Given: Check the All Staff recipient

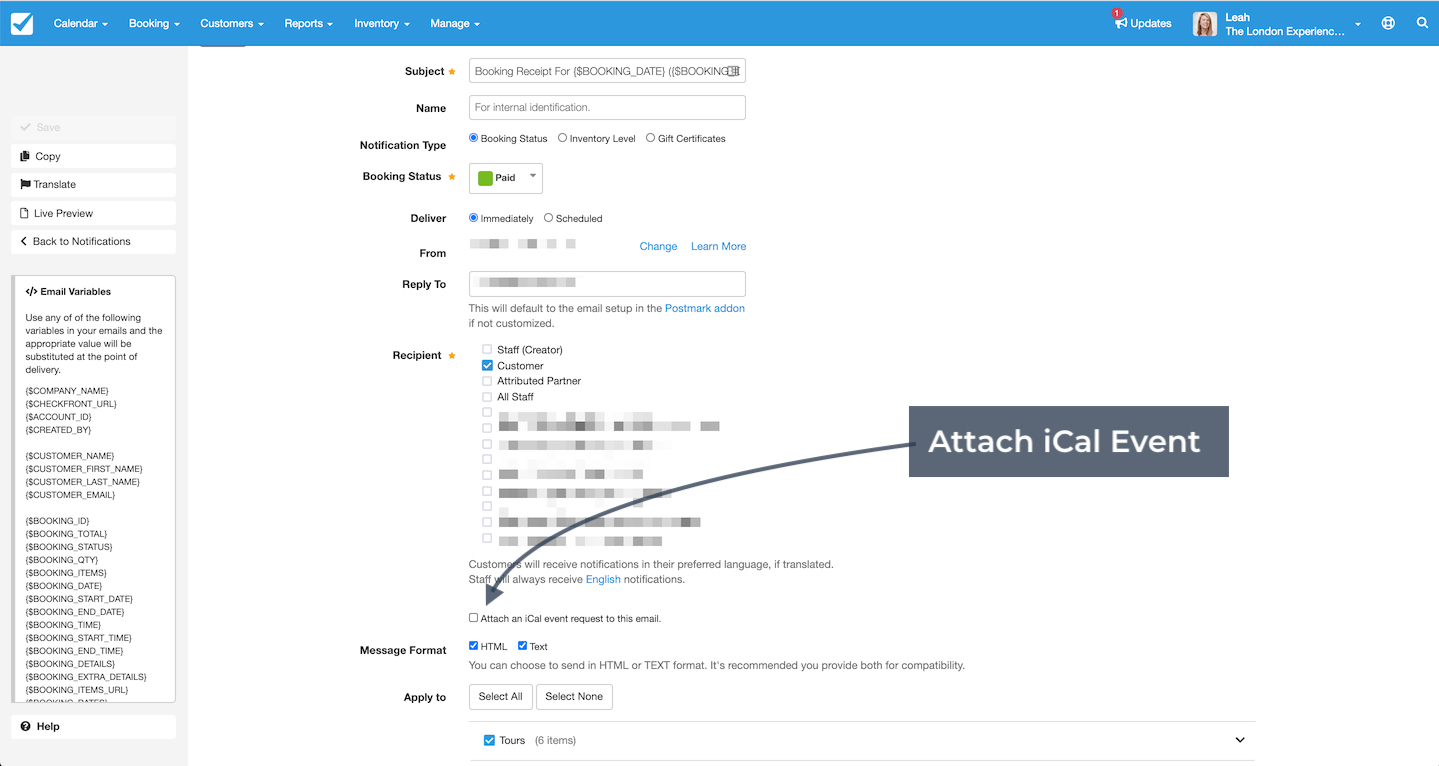Looking at the screenshot, I should click(487, 397).
